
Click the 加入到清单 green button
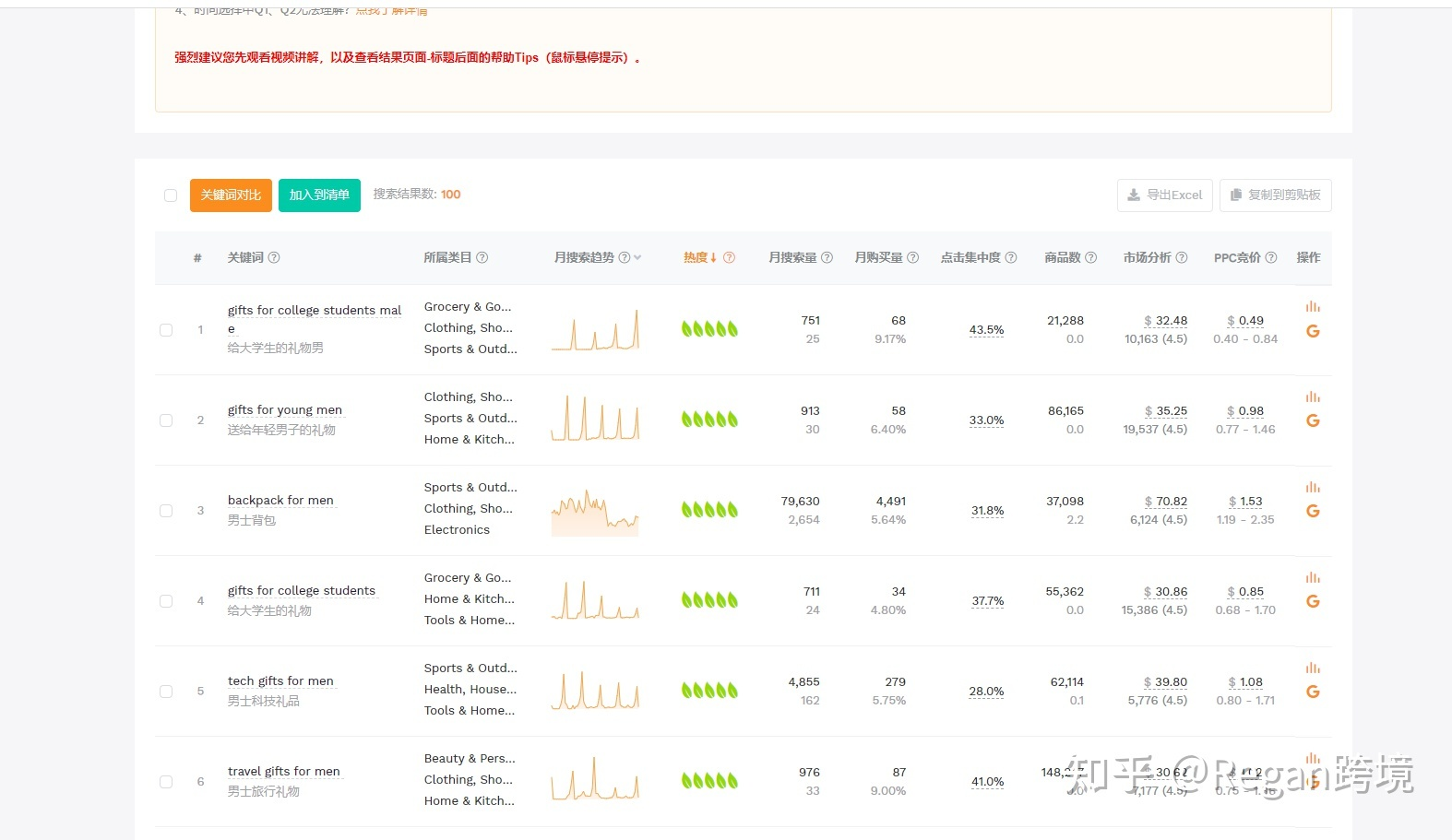click(x=319, y=195)
